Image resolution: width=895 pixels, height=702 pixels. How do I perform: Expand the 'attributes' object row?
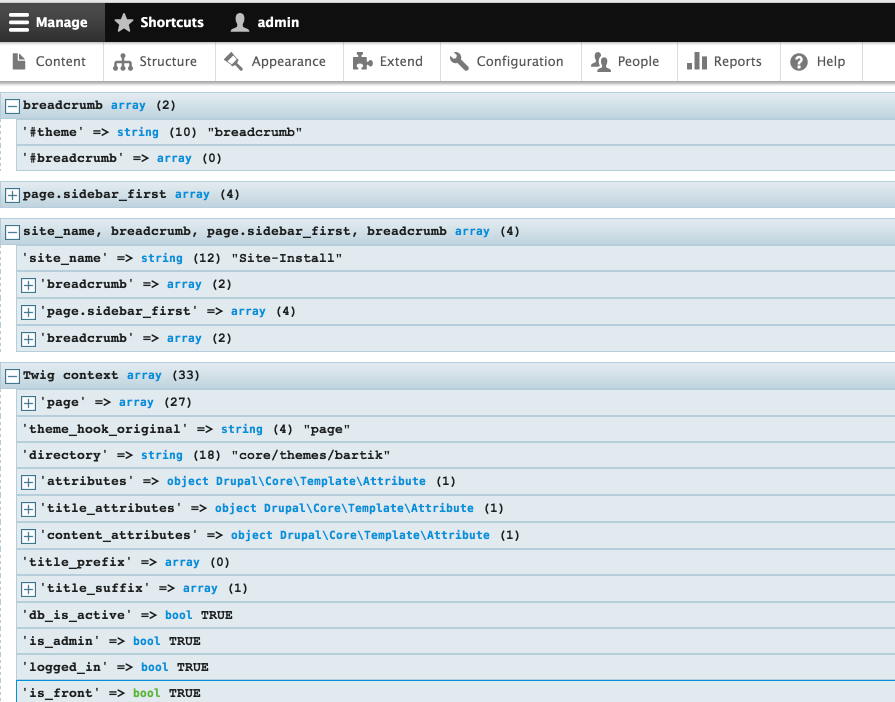coord(28,482)
